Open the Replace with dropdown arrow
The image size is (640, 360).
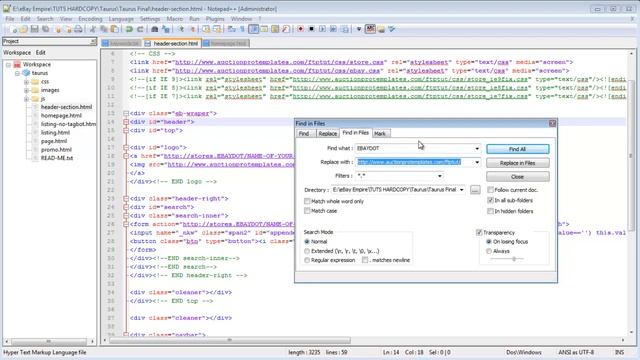(x=477, y=162)
